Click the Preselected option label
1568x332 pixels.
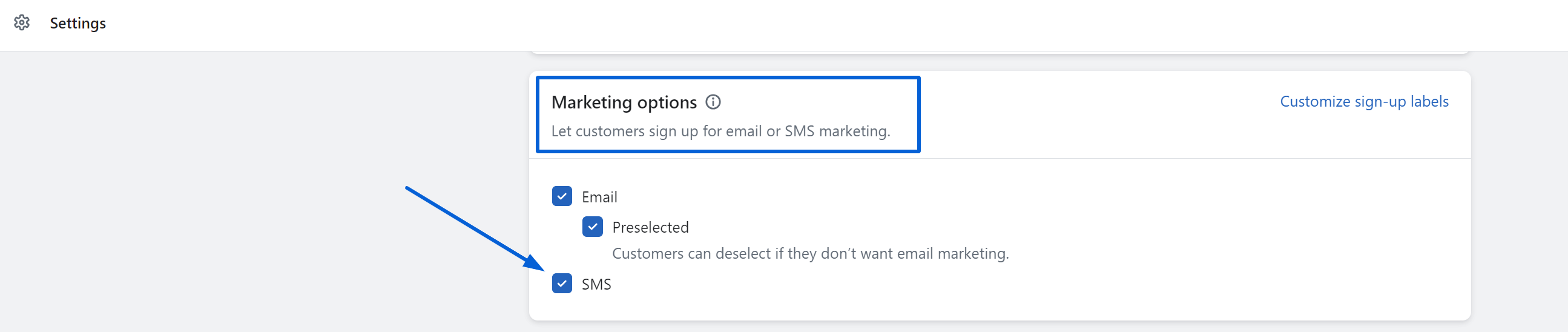(650, 227)
